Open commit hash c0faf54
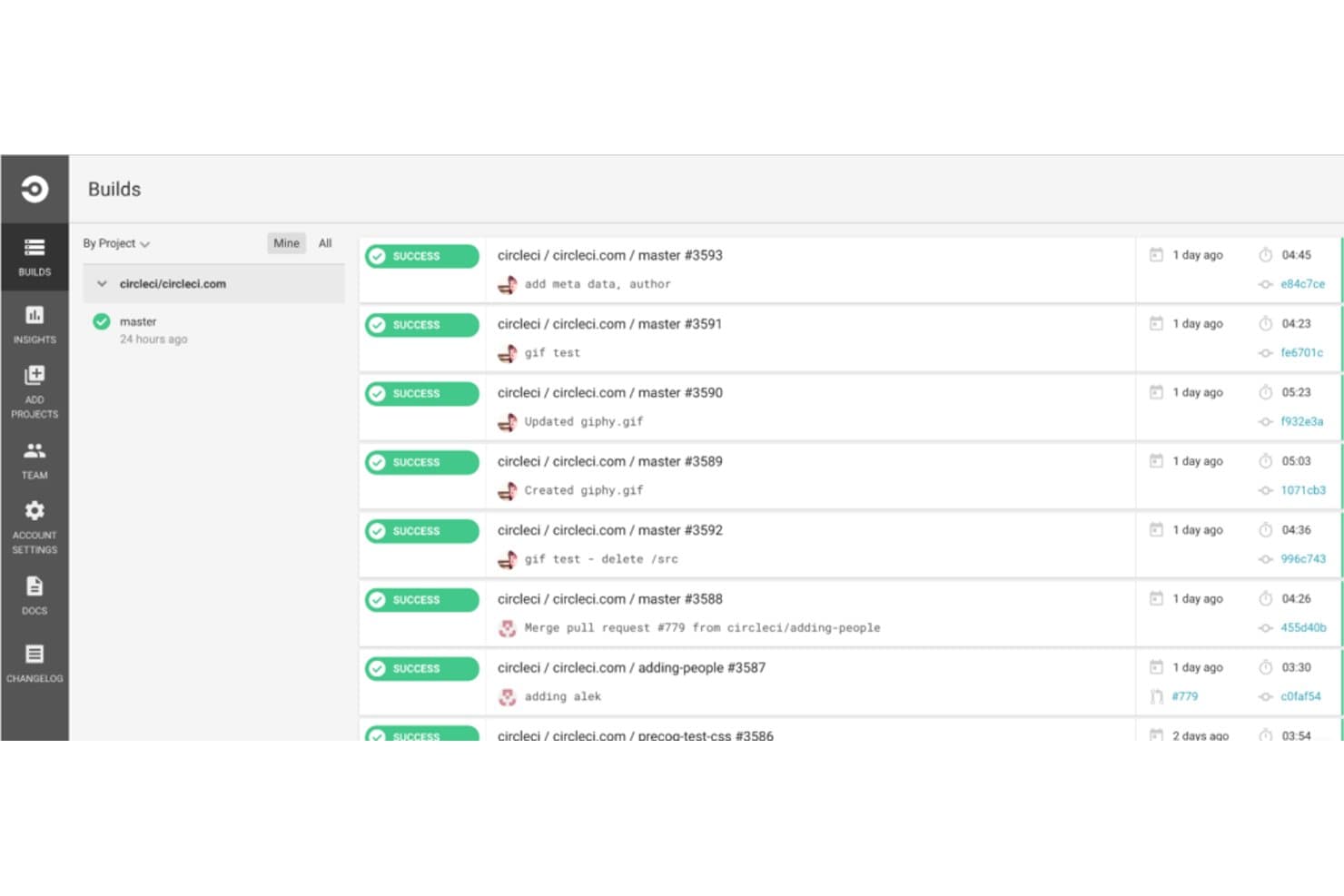 [x=1300, y=696]
